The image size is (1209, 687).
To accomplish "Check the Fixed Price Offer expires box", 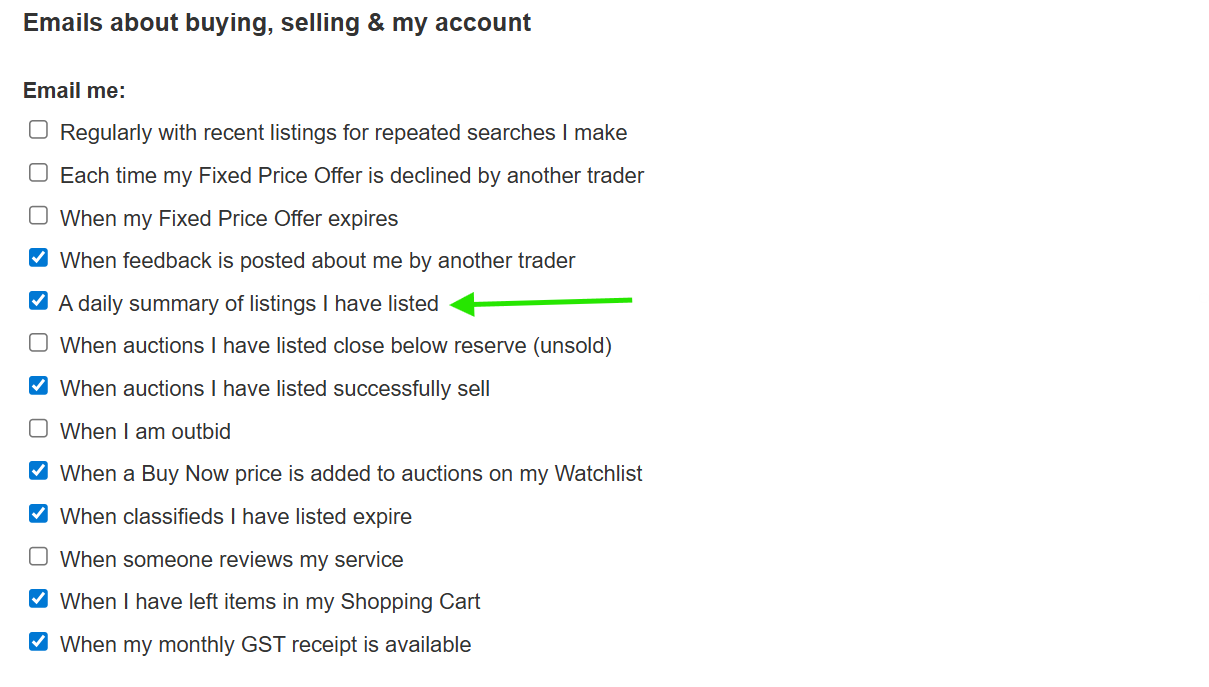I will click(38, 215).
